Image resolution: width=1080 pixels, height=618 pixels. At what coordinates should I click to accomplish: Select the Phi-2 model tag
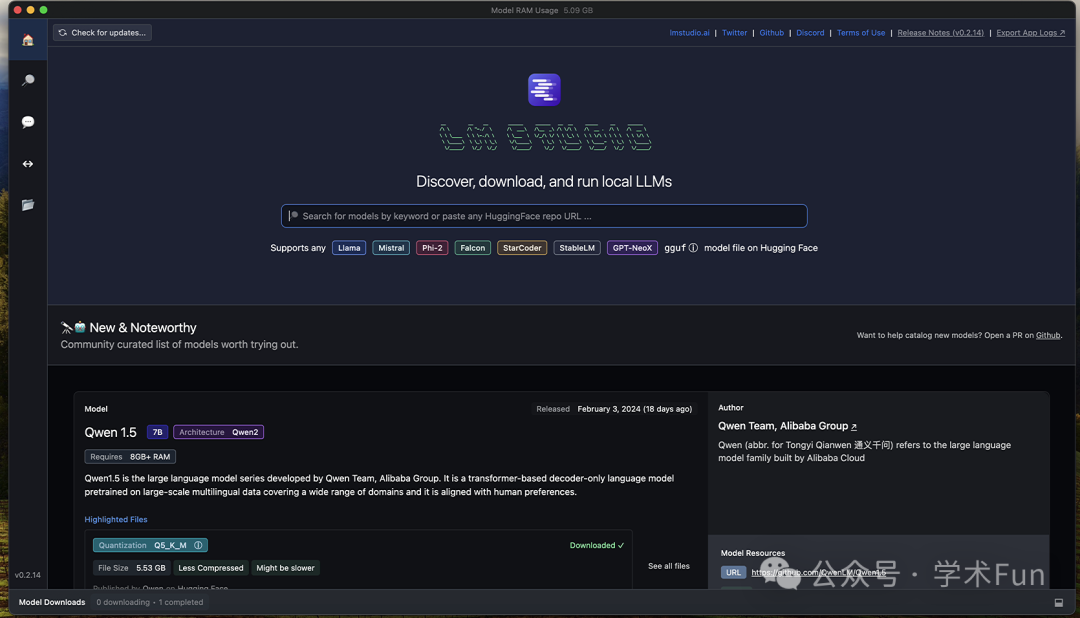click(432, 248)
